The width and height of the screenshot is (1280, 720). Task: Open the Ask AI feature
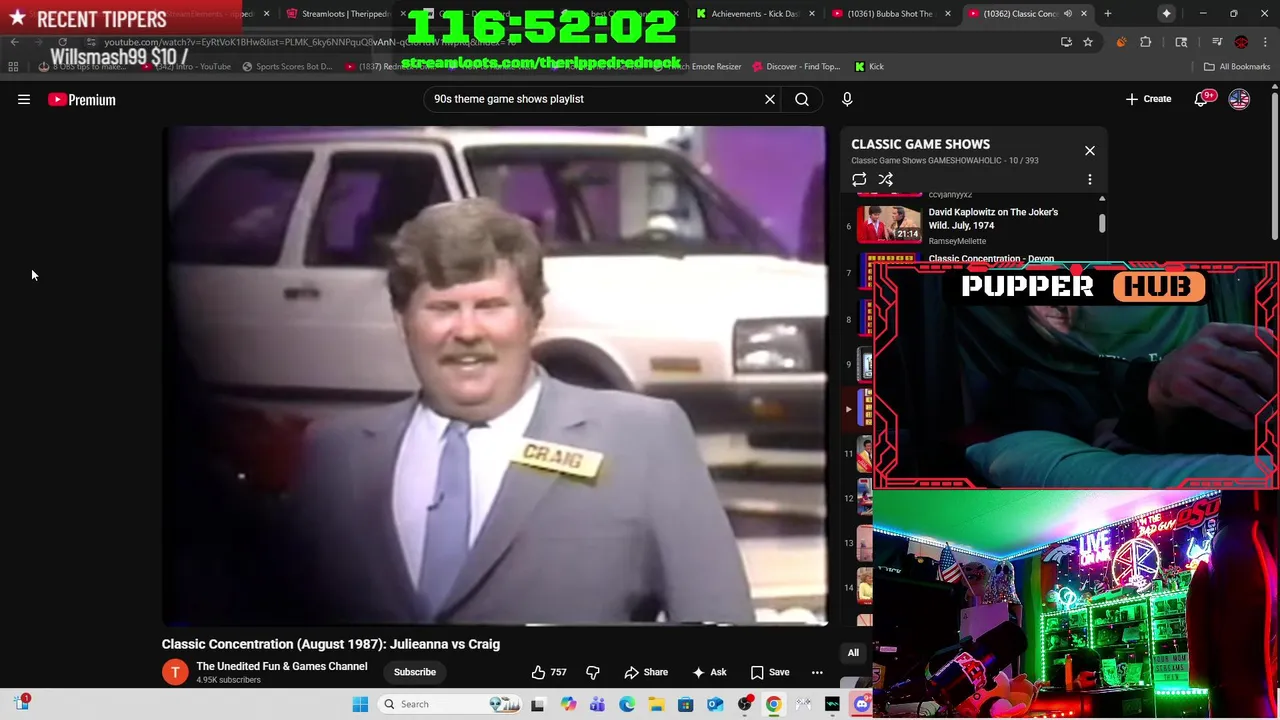point(709,672)
